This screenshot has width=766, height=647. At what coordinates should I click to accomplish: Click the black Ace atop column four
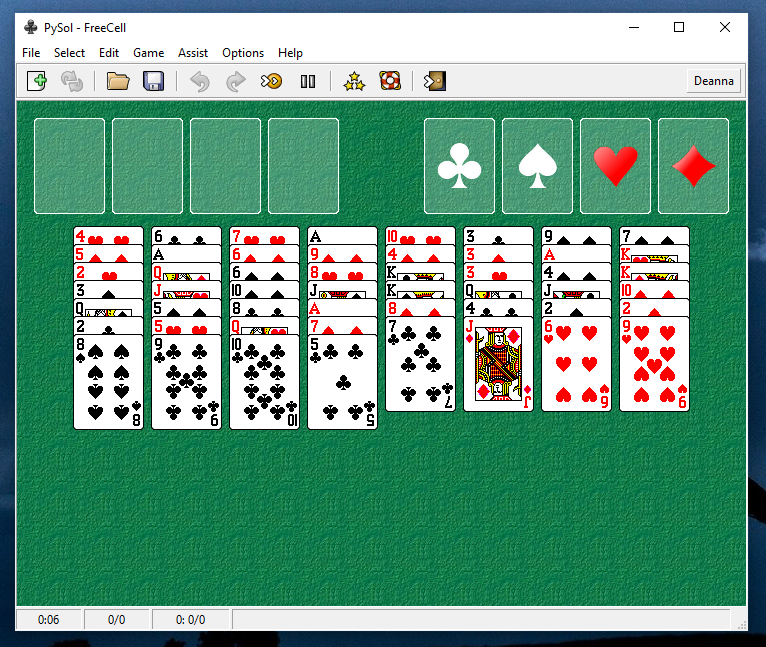pos(342,236)
